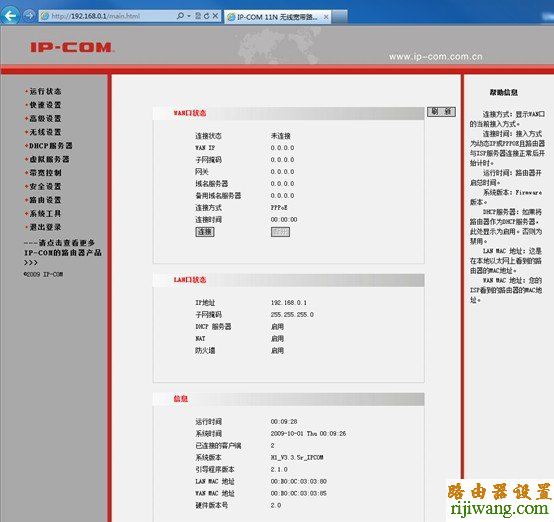Click the browser Forward arrow button
554x522 pixels.
click(x=29, y=15)
